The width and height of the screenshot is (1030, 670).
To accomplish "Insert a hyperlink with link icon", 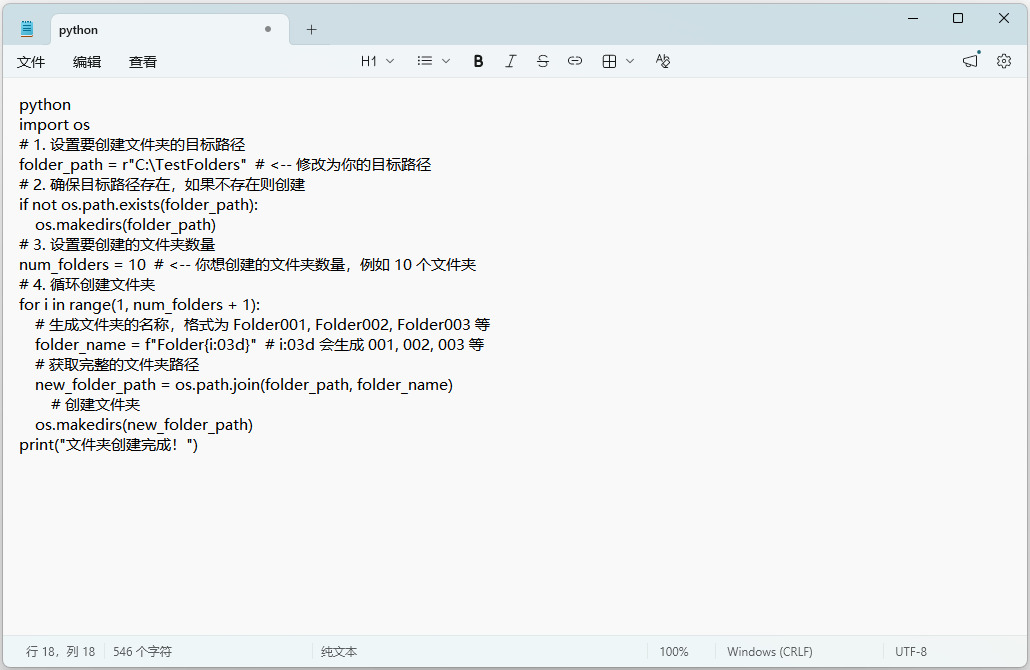I will [x=575, y=61].
